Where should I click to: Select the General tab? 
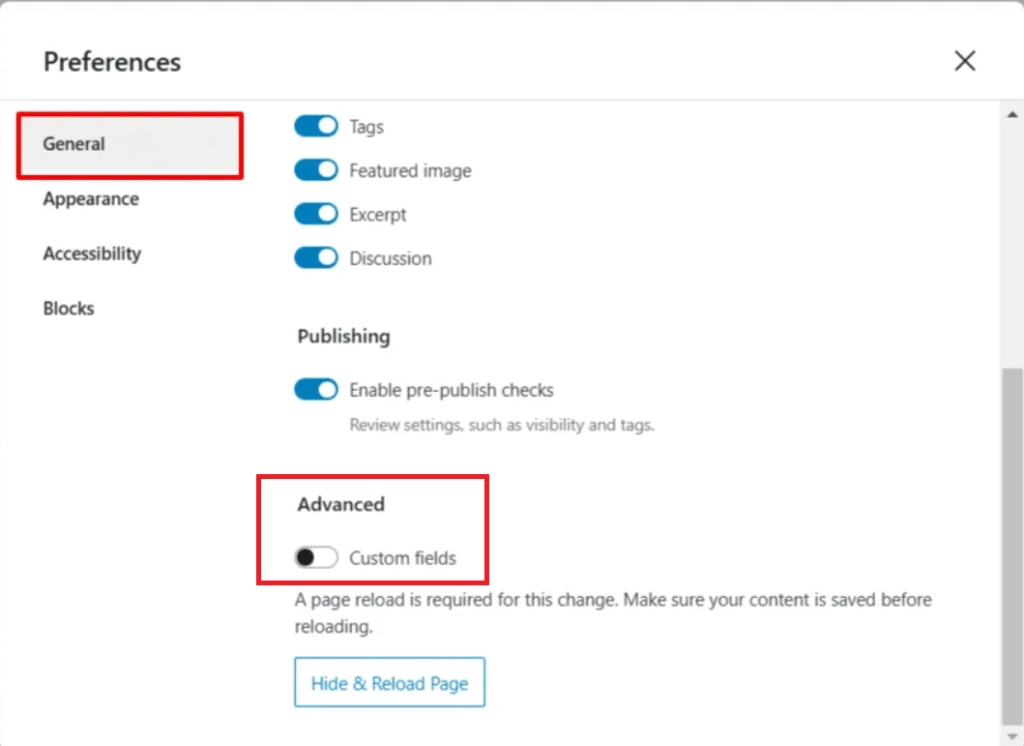130,144
